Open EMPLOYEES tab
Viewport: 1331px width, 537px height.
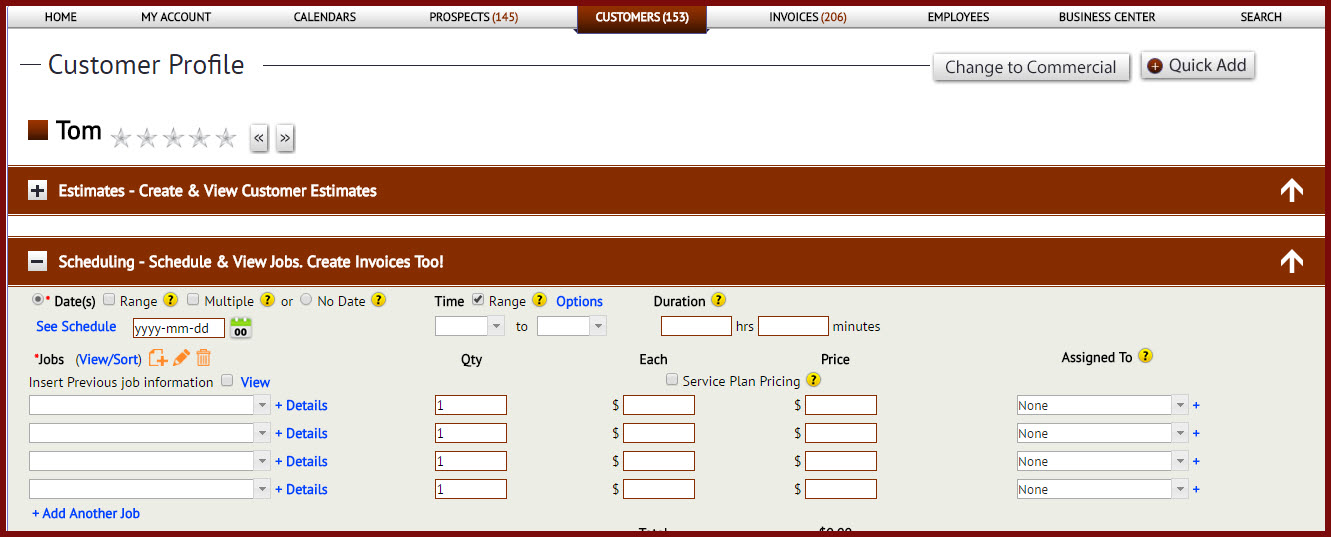(x=958, y=17)
